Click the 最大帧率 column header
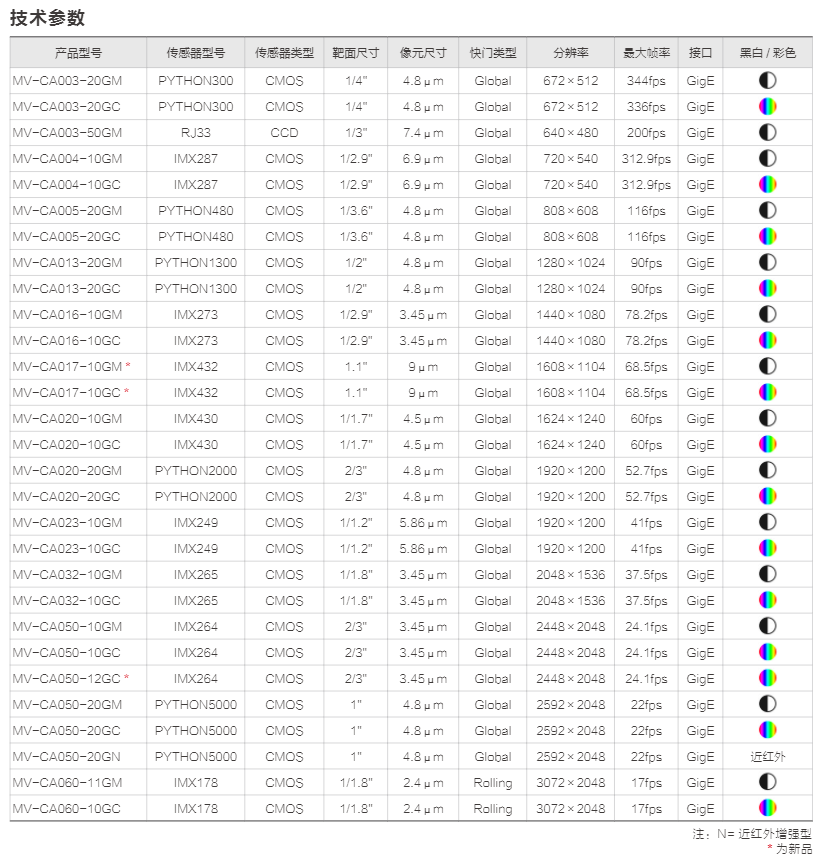This screenshot has height=859, width=822. (x=646, y=53)
